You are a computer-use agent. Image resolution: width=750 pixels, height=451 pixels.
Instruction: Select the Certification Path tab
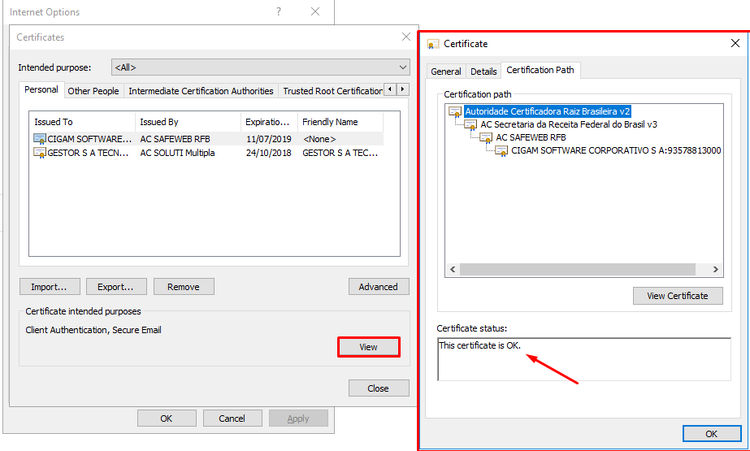540,70
